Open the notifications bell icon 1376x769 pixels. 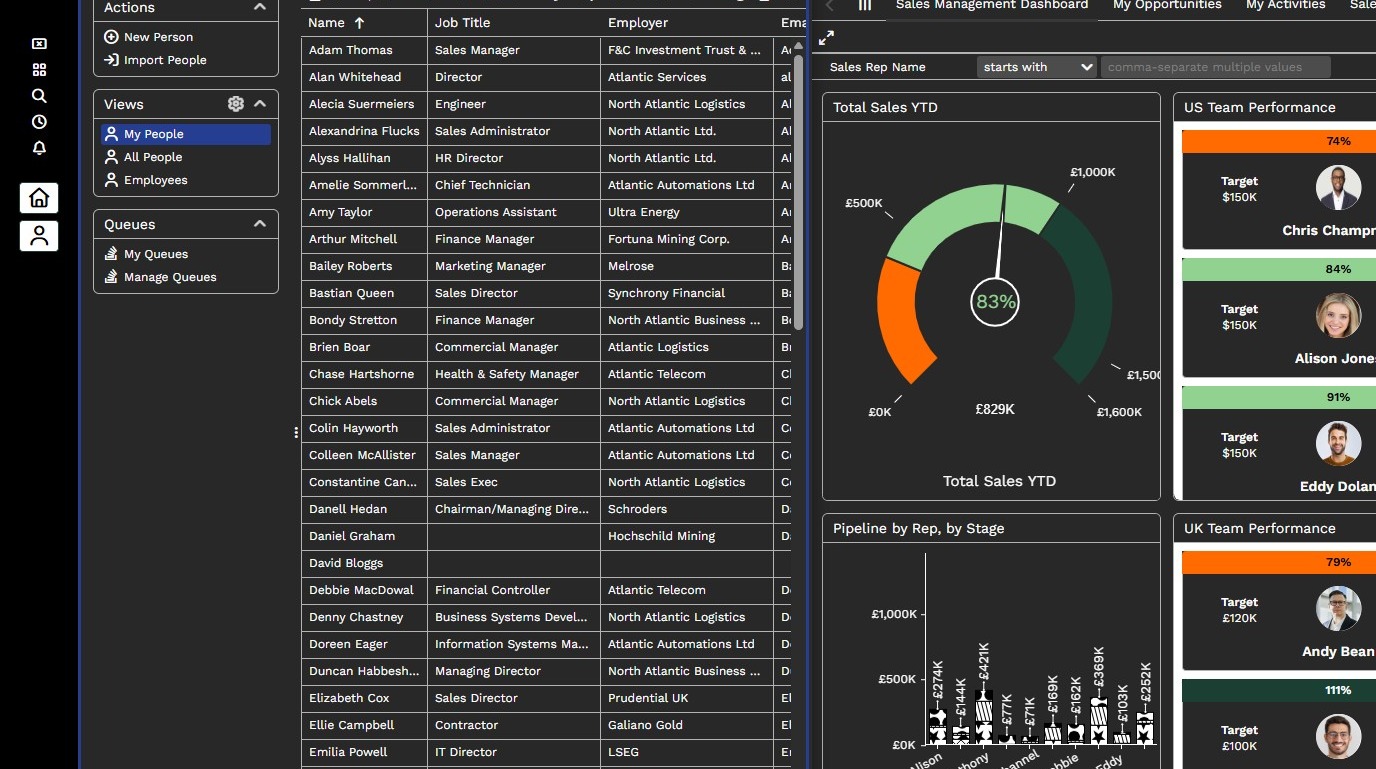point(39,148)
